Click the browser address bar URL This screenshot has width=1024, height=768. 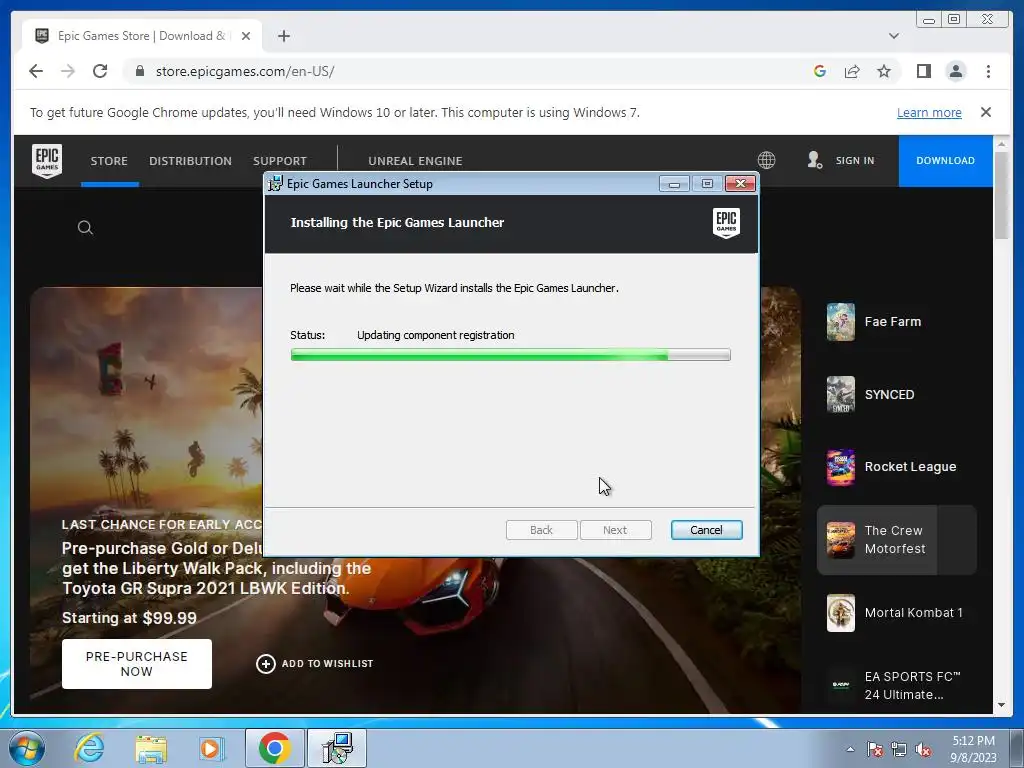coord(245,71)
